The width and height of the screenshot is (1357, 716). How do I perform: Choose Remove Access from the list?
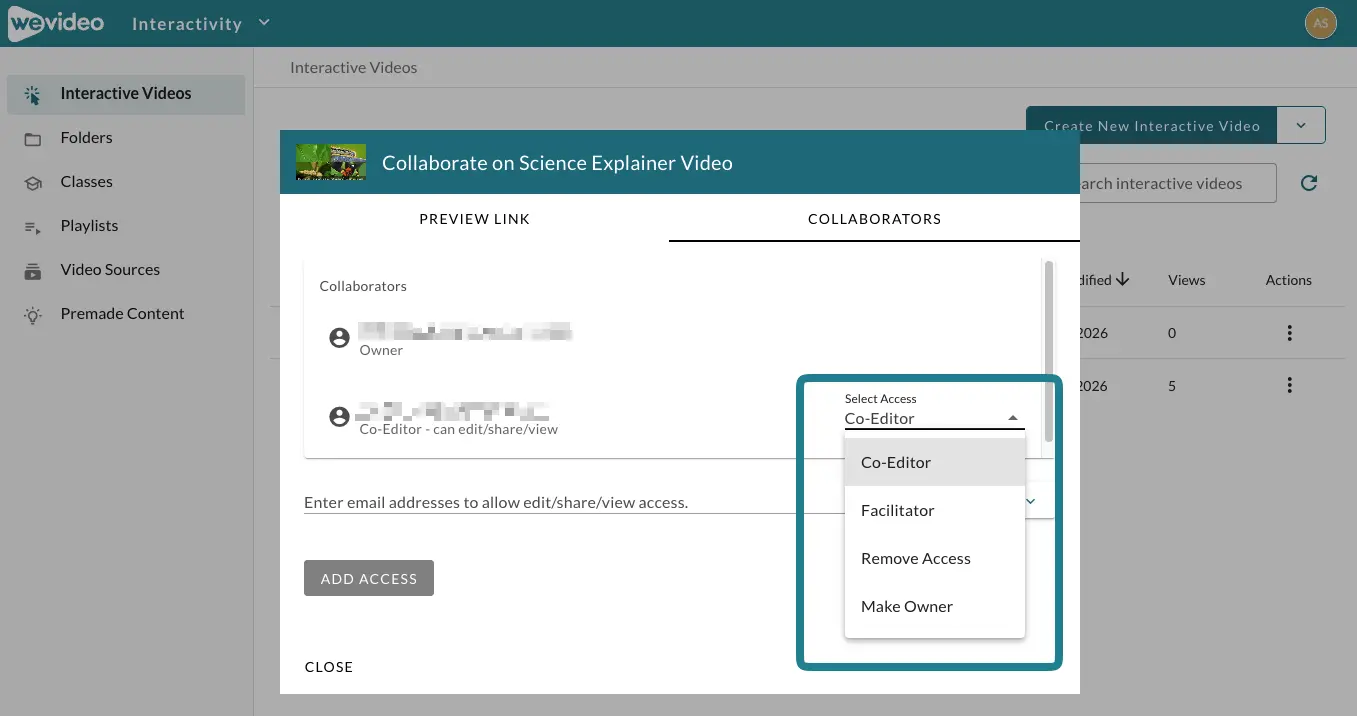pos(935,559)
